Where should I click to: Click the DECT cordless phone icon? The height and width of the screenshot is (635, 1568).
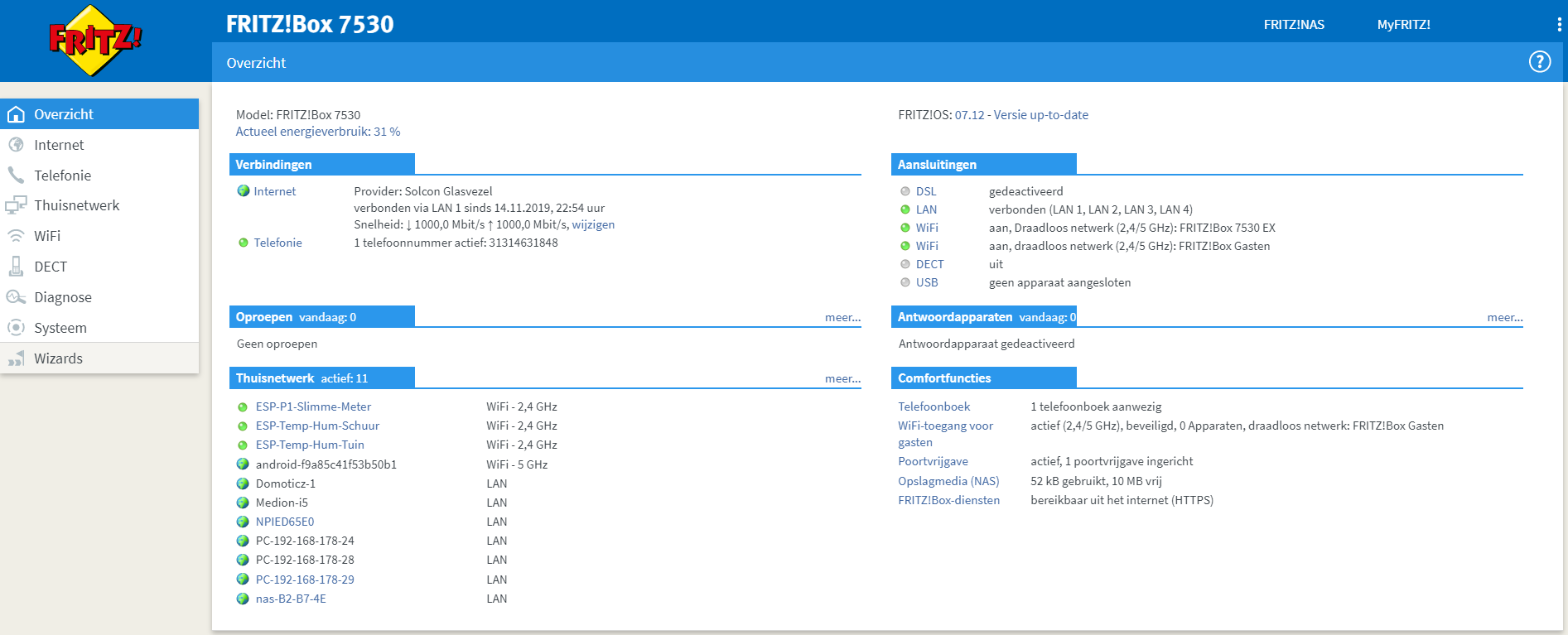pos(16,266)
